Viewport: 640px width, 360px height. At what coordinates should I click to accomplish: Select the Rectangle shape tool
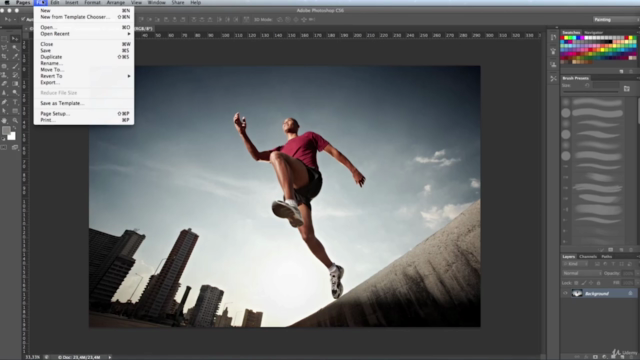pyautogui.click(x=15, y=111)
